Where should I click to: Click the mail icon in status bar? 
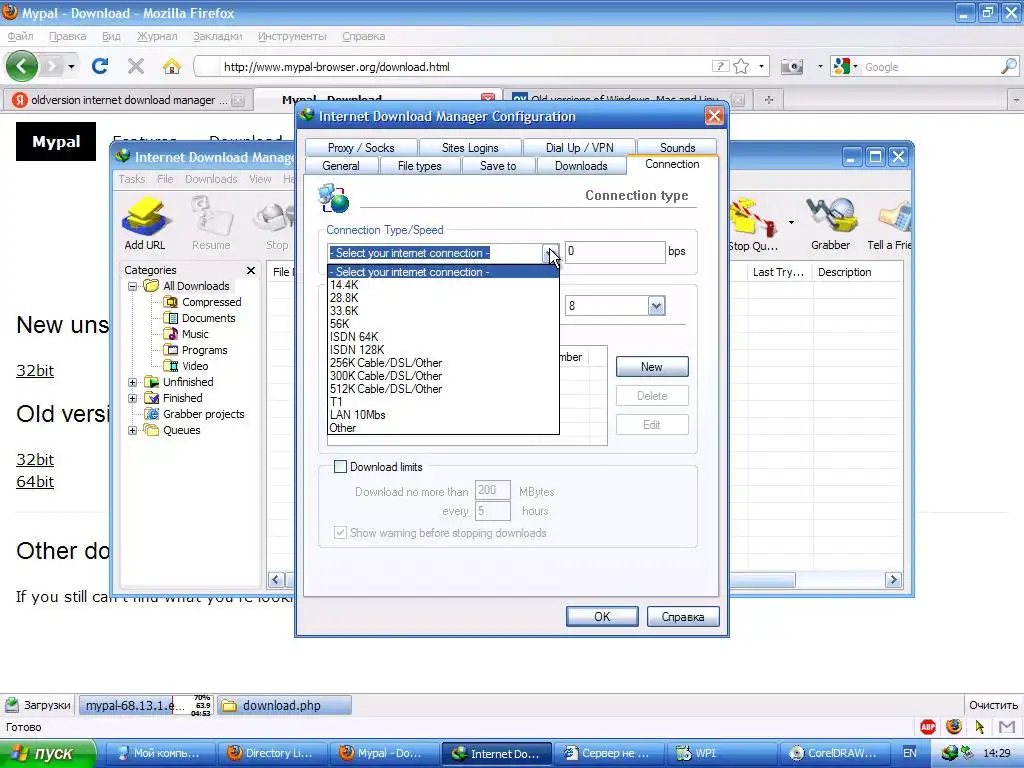point(1007,726)
